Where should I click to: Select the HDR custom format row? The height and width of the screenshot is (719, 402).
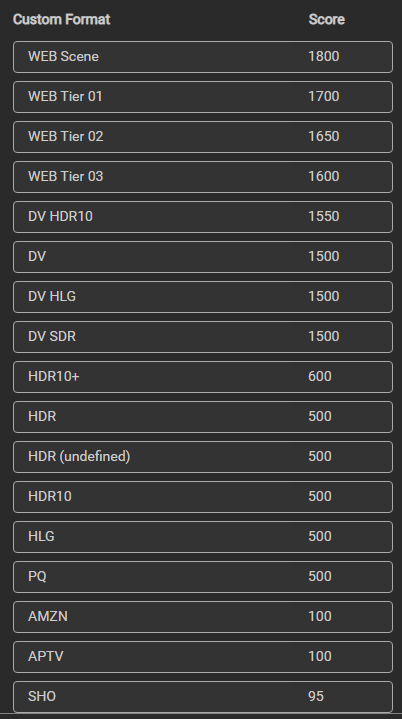click(x=203, y=417)
